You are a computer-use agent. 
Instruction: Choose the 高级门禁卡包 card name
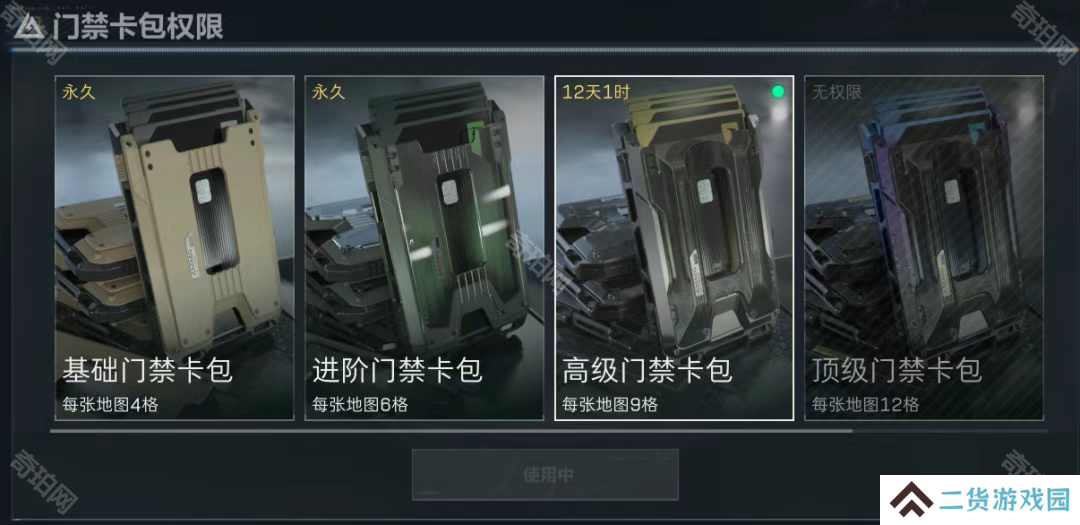647,371
